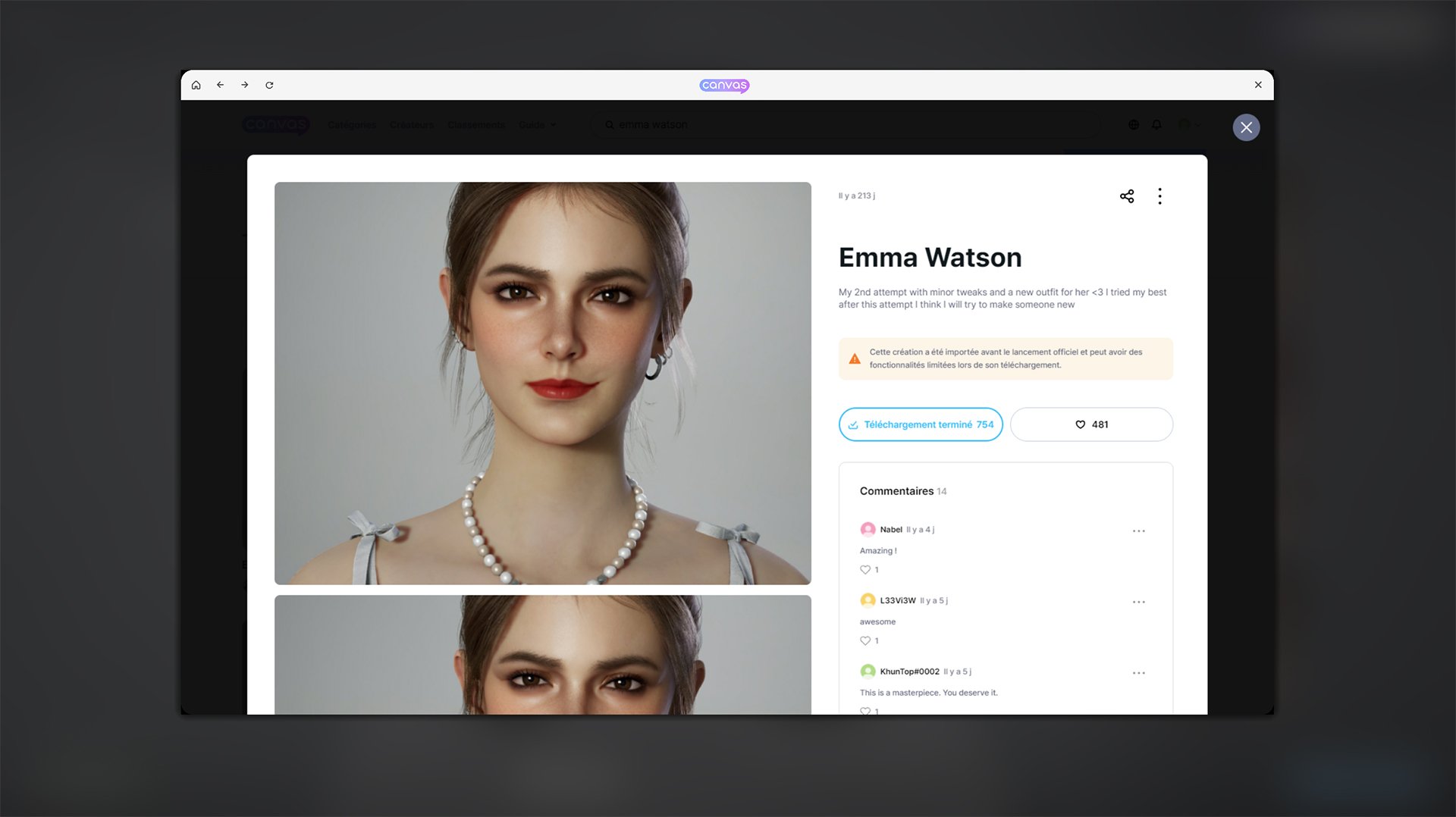
Task: Click the username Nabel
Action: click(891, 530)
